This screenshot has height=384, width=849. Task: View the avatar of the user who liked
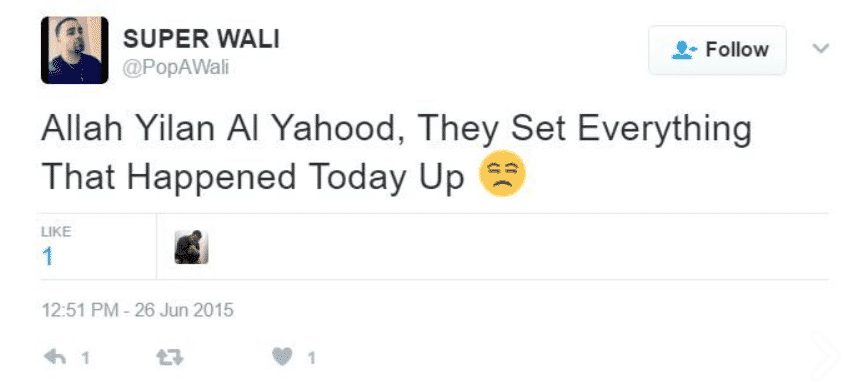(x=192, y=247)
